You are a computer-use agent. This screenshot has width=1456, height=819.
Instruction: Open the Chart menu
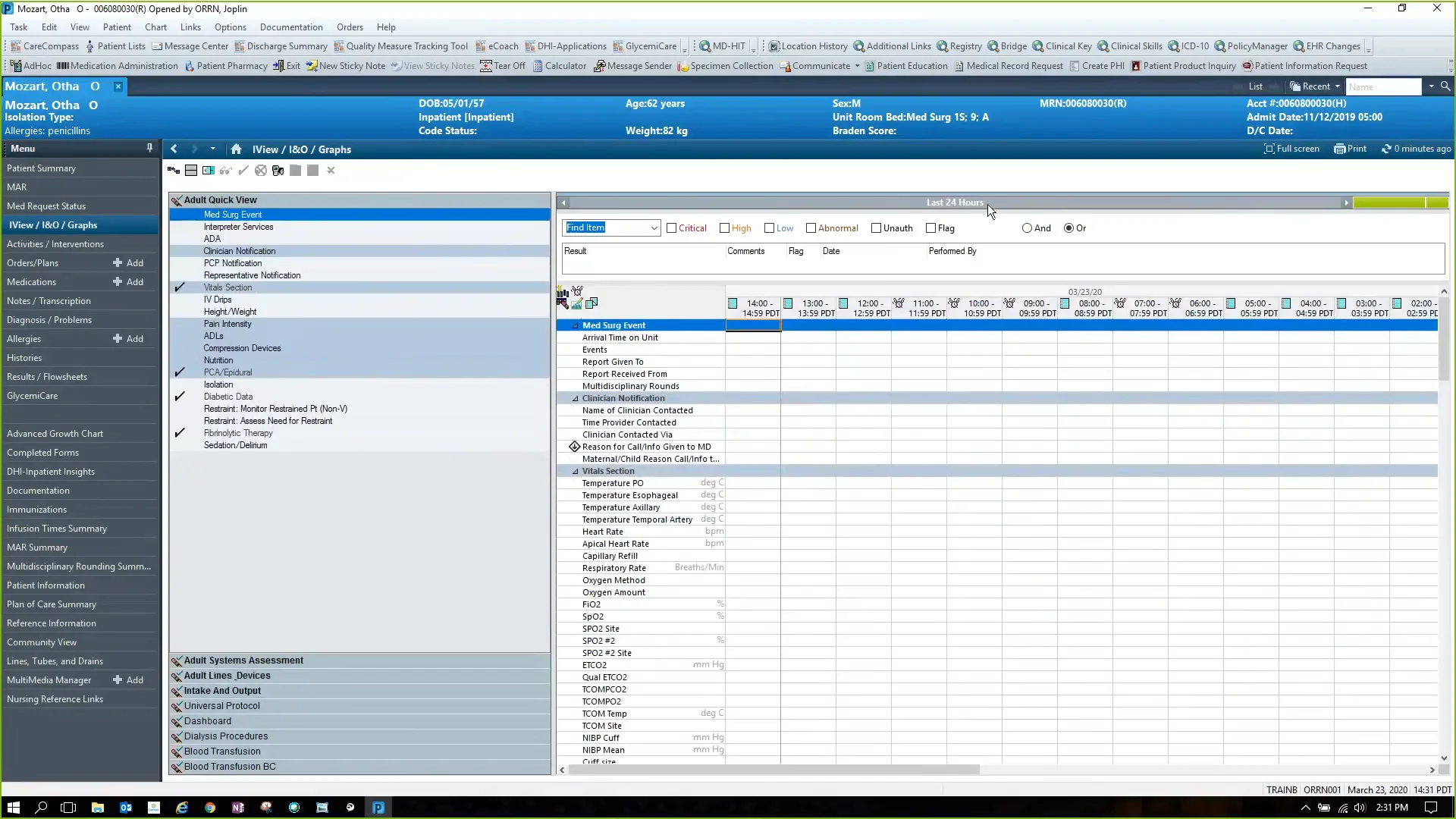coord(155,27)
